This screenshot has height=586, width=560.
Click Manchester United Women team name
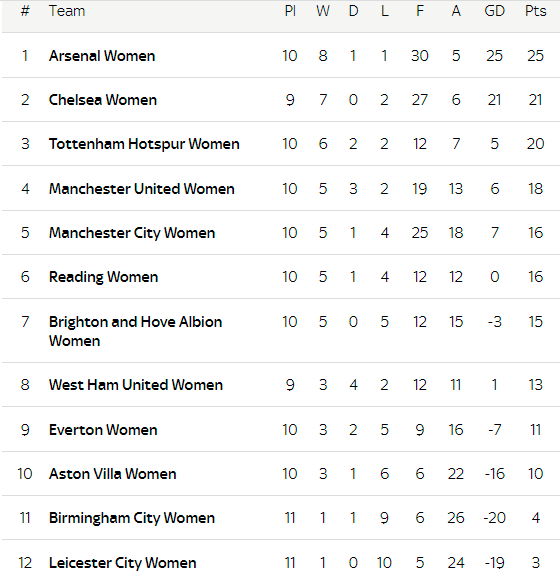[142, 189]
